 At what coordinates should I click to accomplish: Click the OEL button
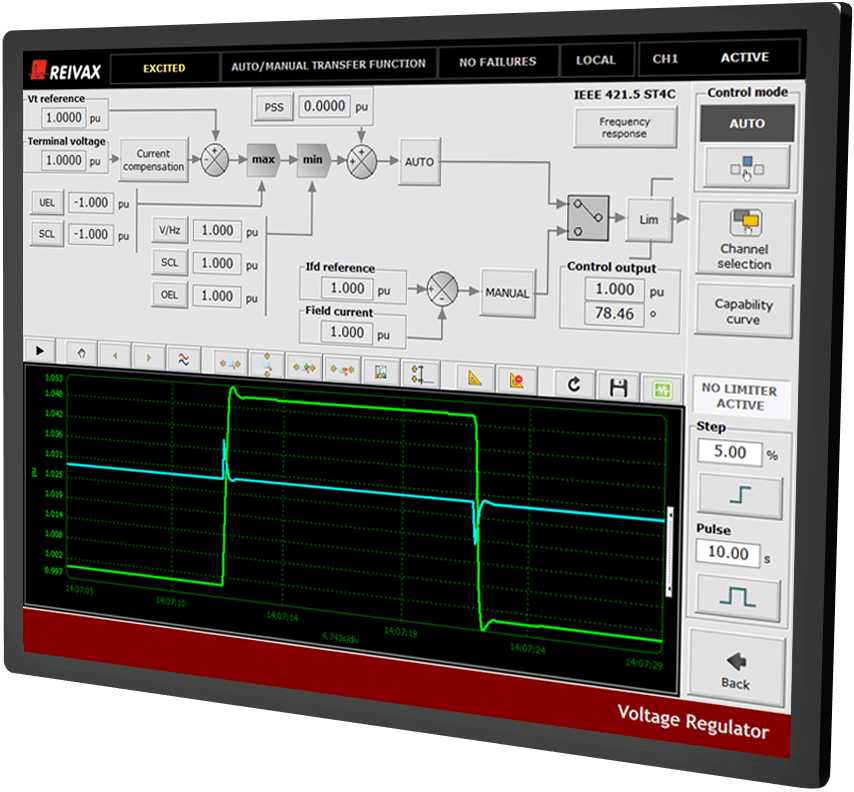(x=169, y=295)
